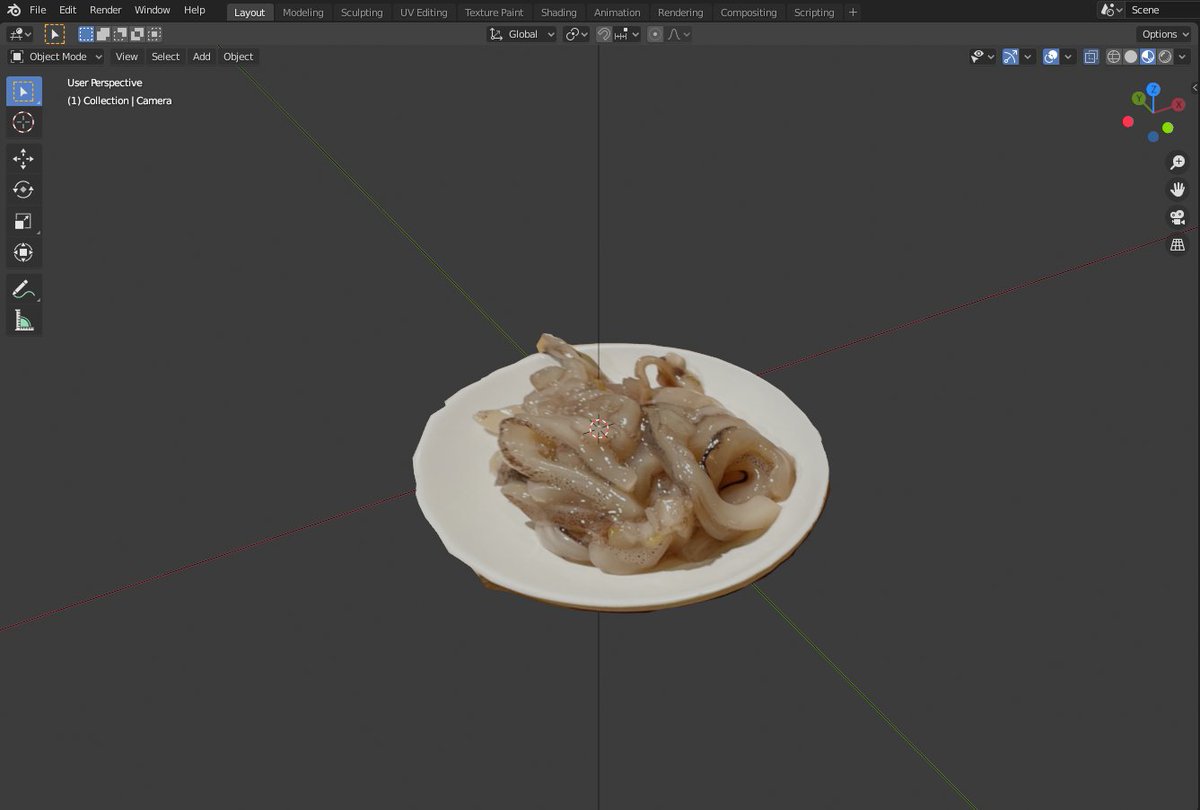
Task: Click the Scene name field
Action: (1161, 10)
